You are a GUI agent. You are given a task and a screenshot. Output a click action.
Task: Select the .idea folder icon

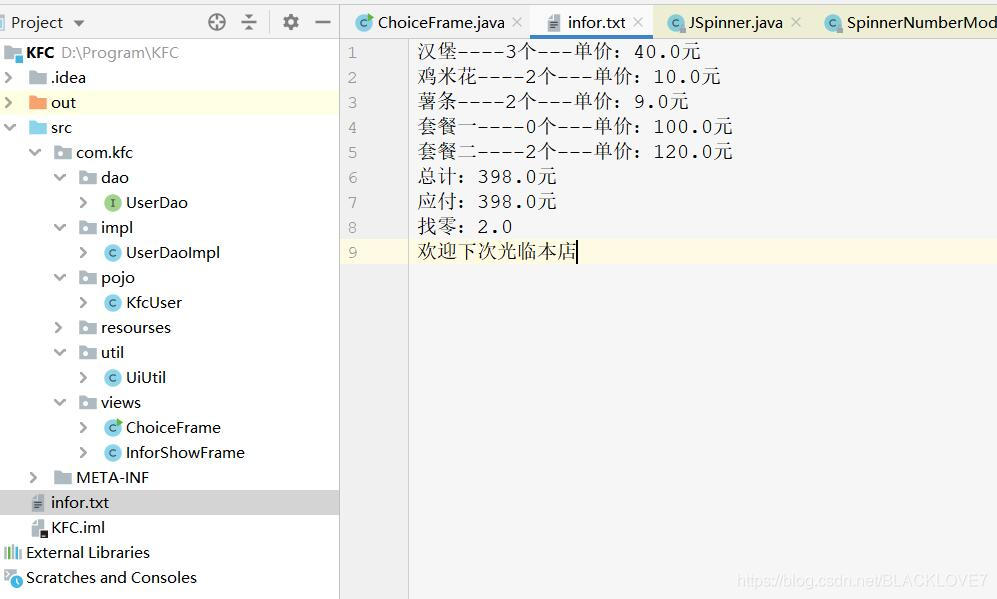point(38,78)
